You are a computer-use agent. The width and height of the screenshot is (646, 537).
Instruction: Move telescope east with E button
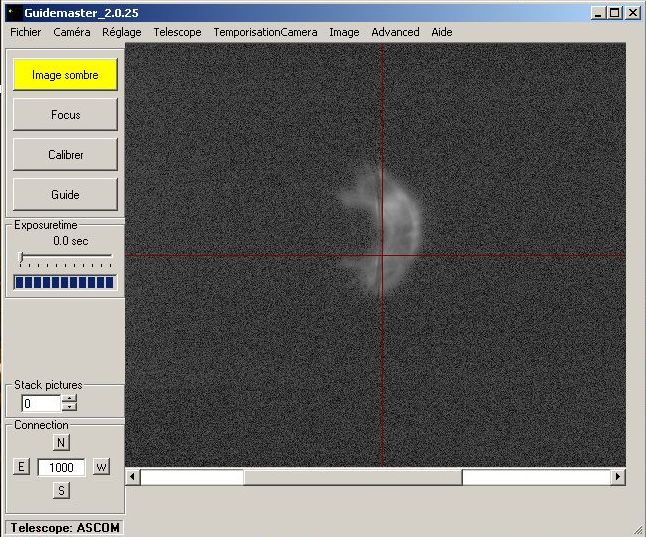click(21, 467)
